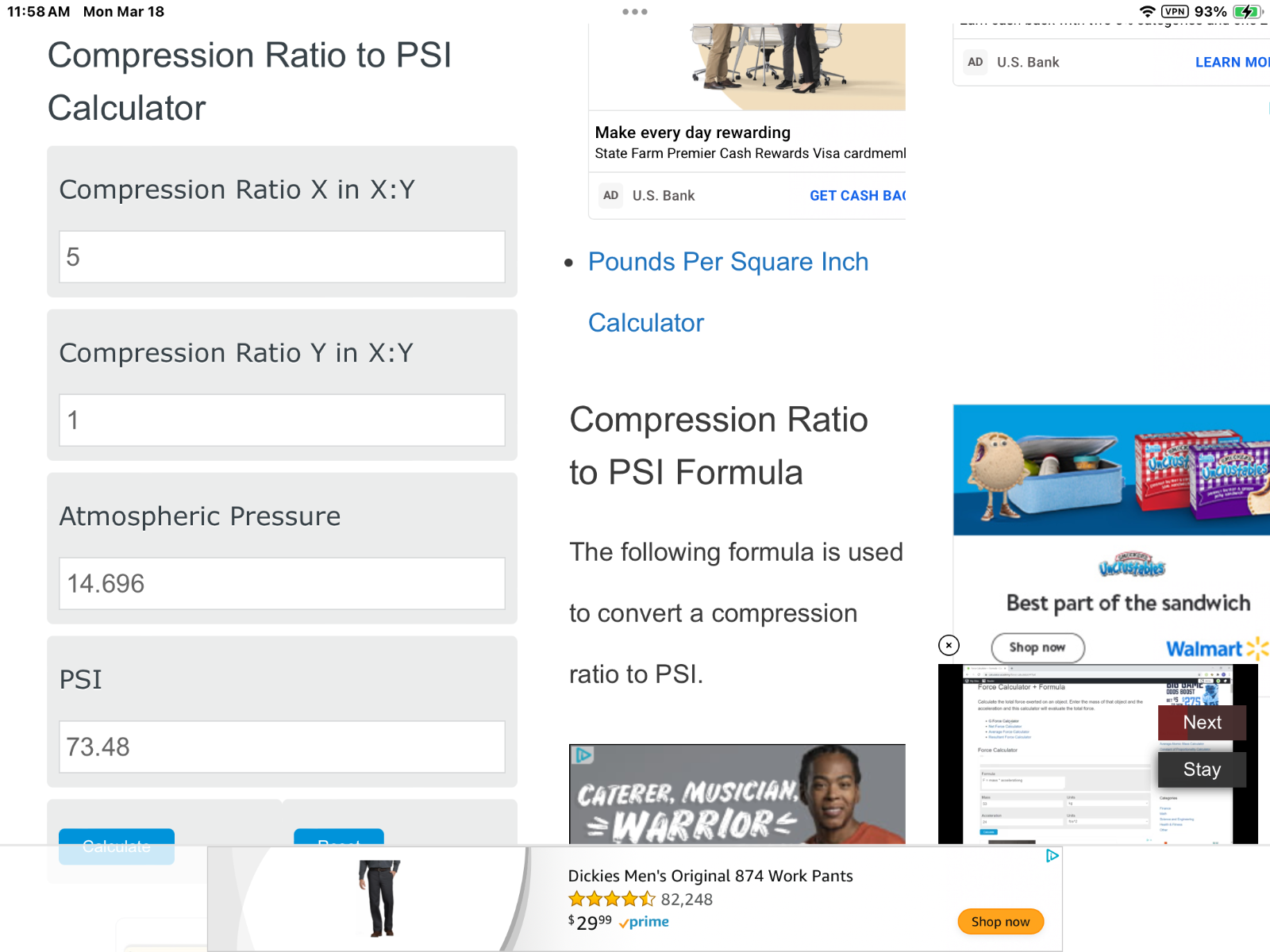Tap Shop now in Walmart ad

pyautogui.click(x=1037, y=647)
